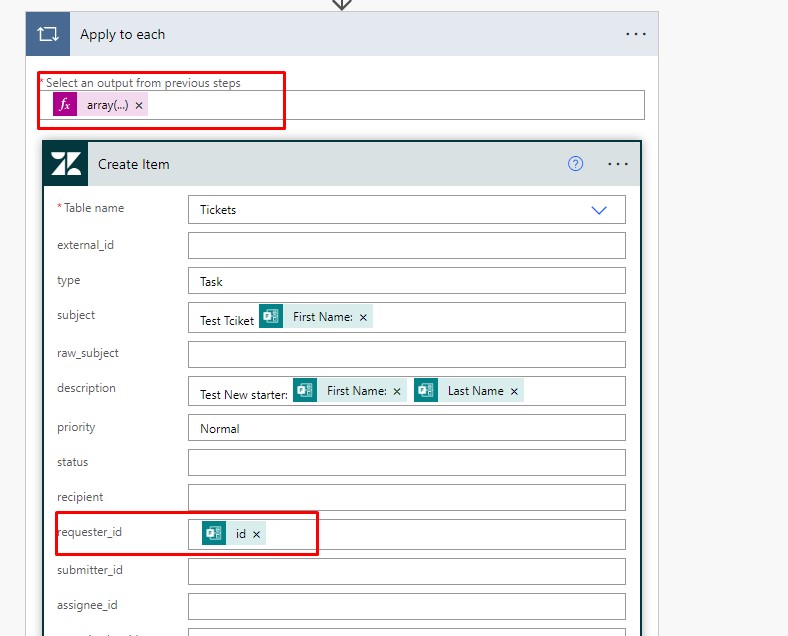This screenshot has width=788, height=636.
Task: Click the Apply to each loop icon
Action: point(48,34)
